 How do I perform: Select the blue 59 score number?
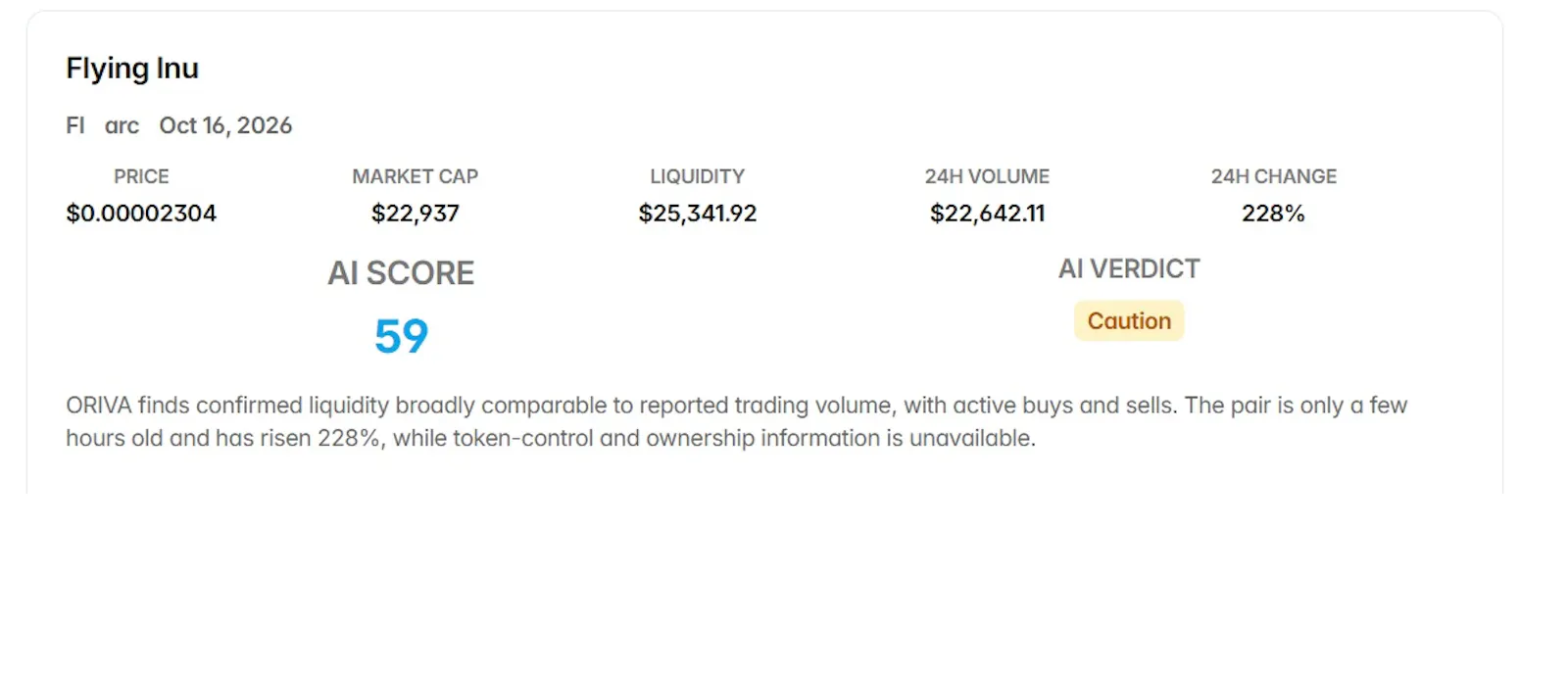pyautogui.click(x=402, y=336)
